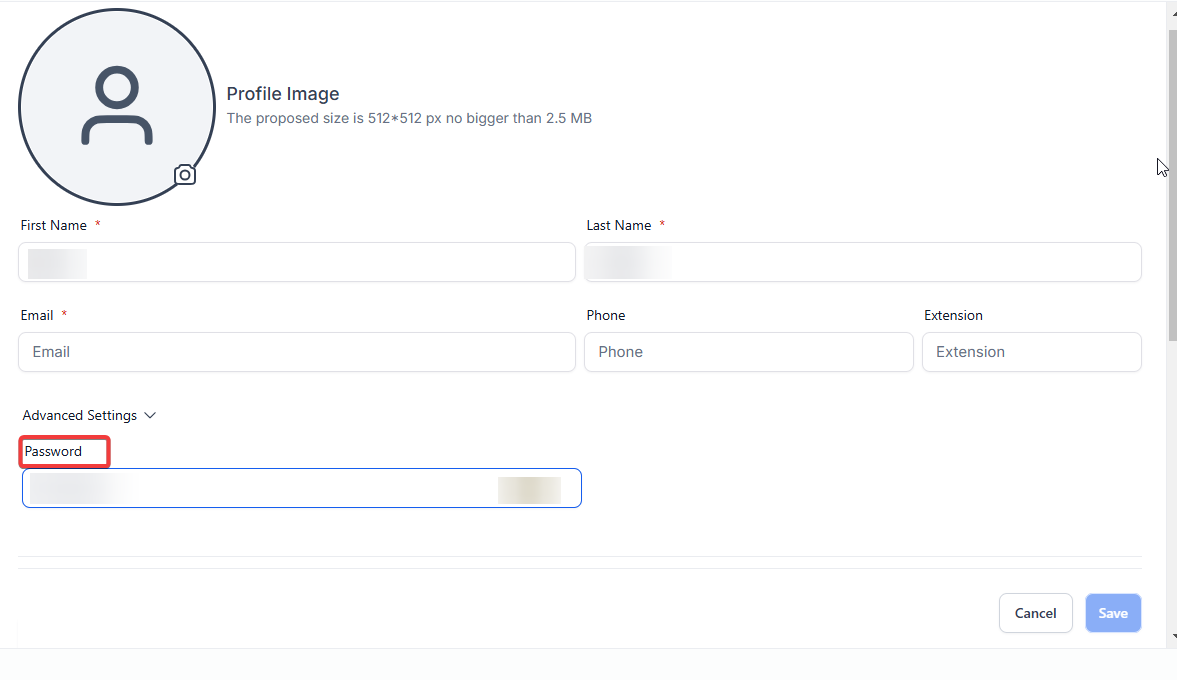Collapse the Advanced Settings chevron
Viewport: 1177px width, 680px height.
tap(150, 415)
